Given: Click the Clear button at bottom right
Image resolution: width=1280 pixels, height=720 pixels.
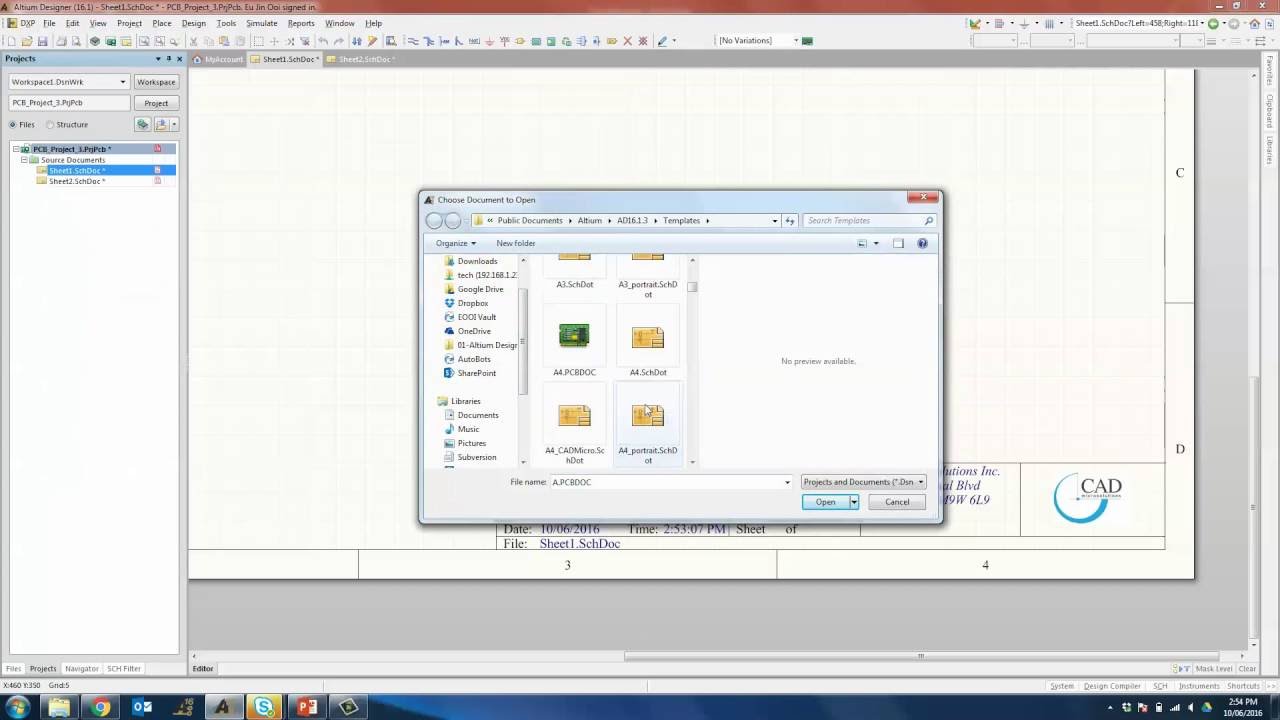Looking at the screenshot, I should pyautogui.click(x=1247, y=669).
